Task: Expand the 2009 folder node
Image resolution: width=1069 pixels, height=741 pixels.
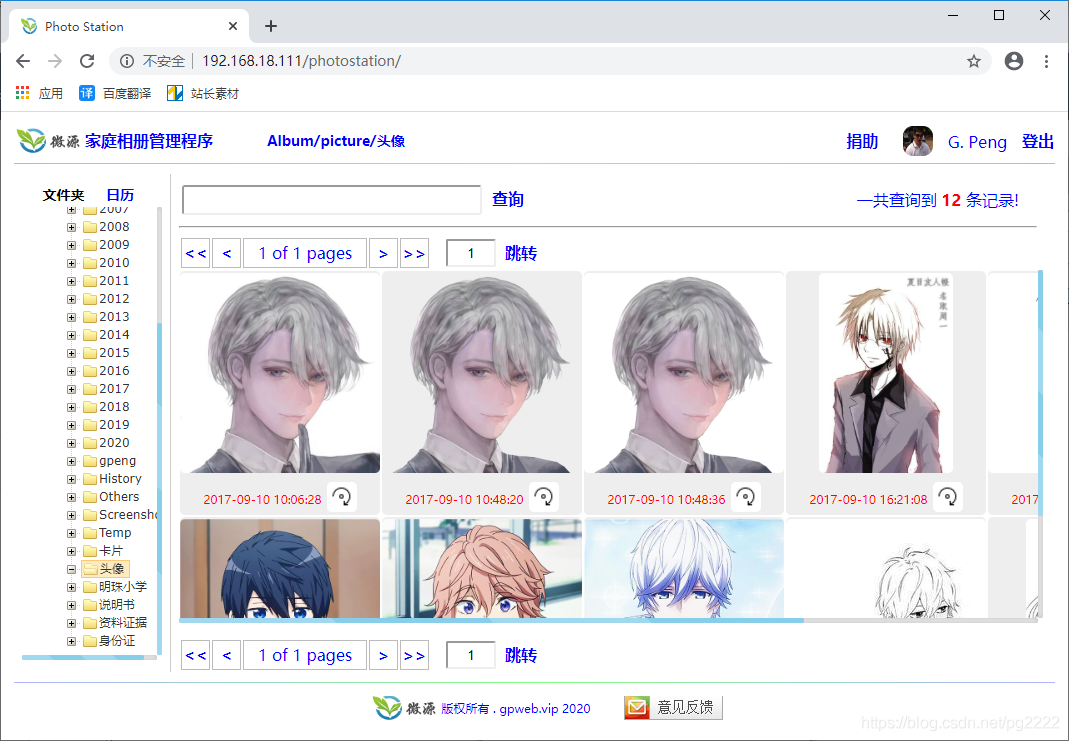Action: click(71, 245)
